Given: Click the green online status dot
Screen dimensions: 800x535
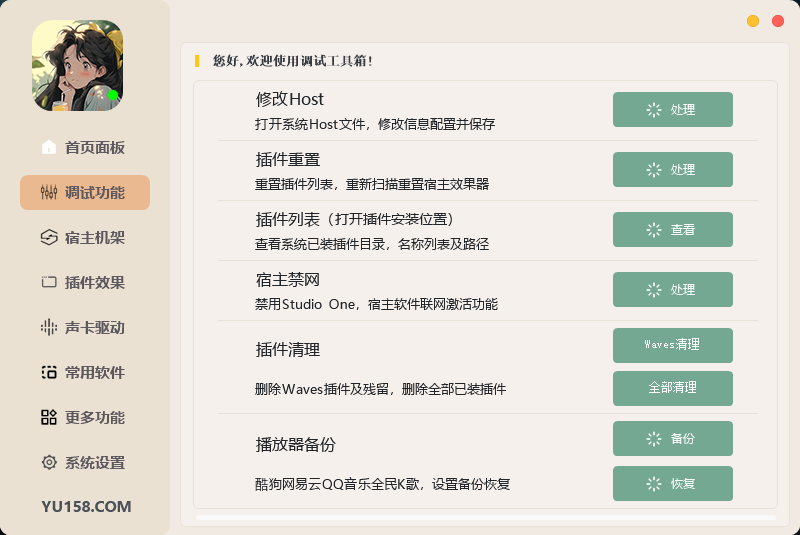Looking at the screenshot, I should tap(113, 94).
